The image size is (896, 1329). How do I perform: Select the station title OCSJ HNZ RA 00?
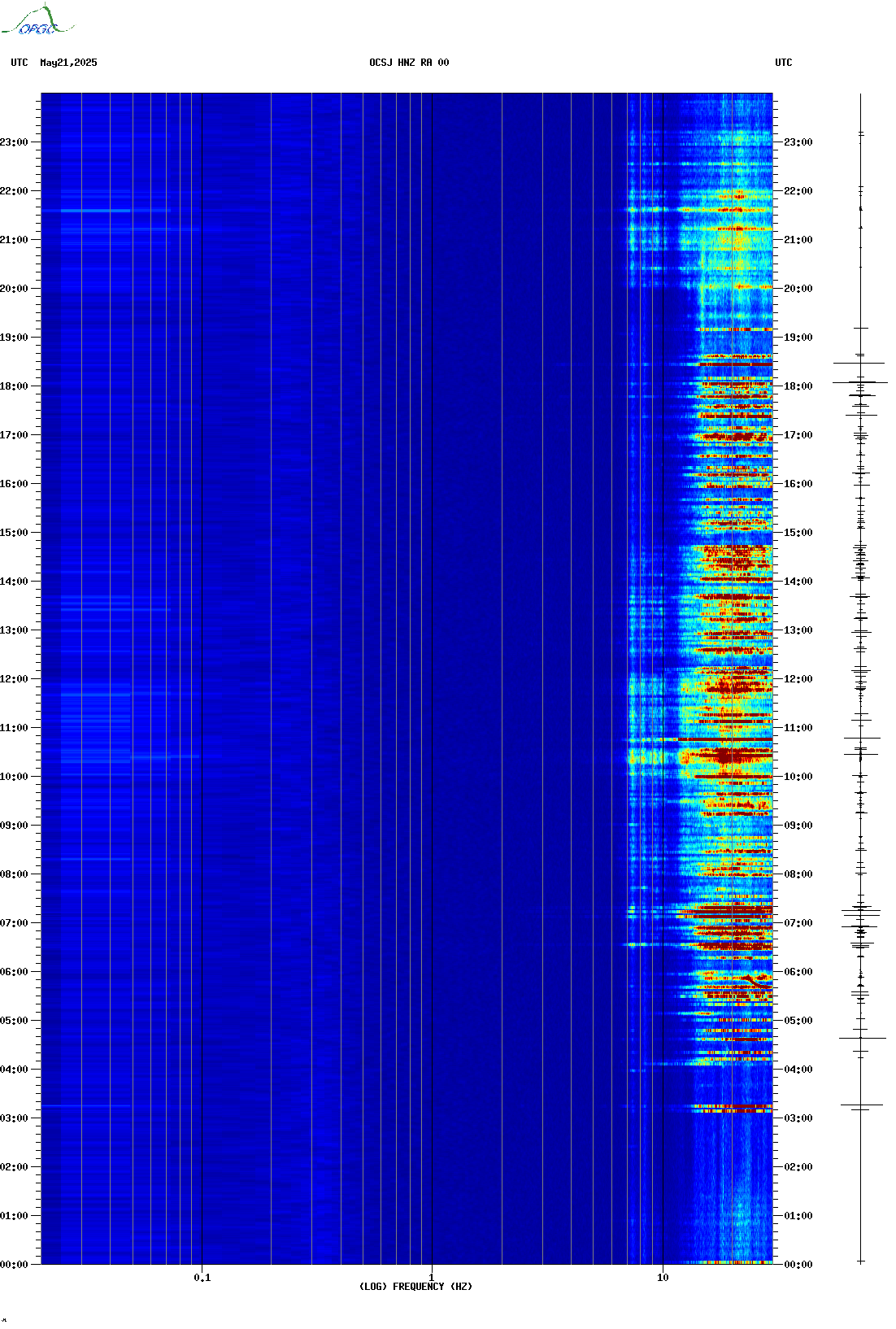pyautogui.click(x=409, y=63)
